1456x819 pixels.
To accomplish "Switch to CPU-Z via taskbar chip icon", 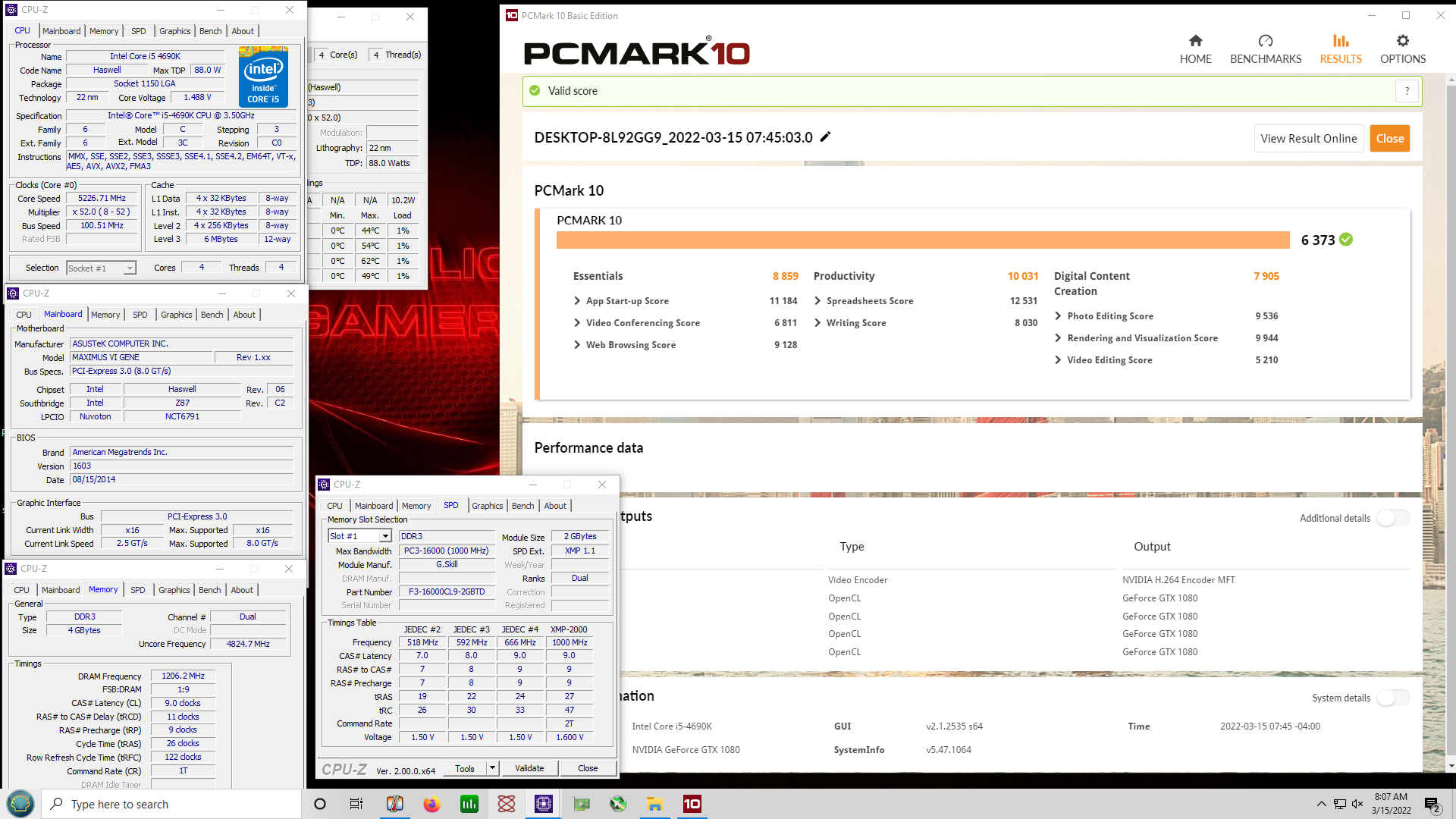I will click(543, 804).
